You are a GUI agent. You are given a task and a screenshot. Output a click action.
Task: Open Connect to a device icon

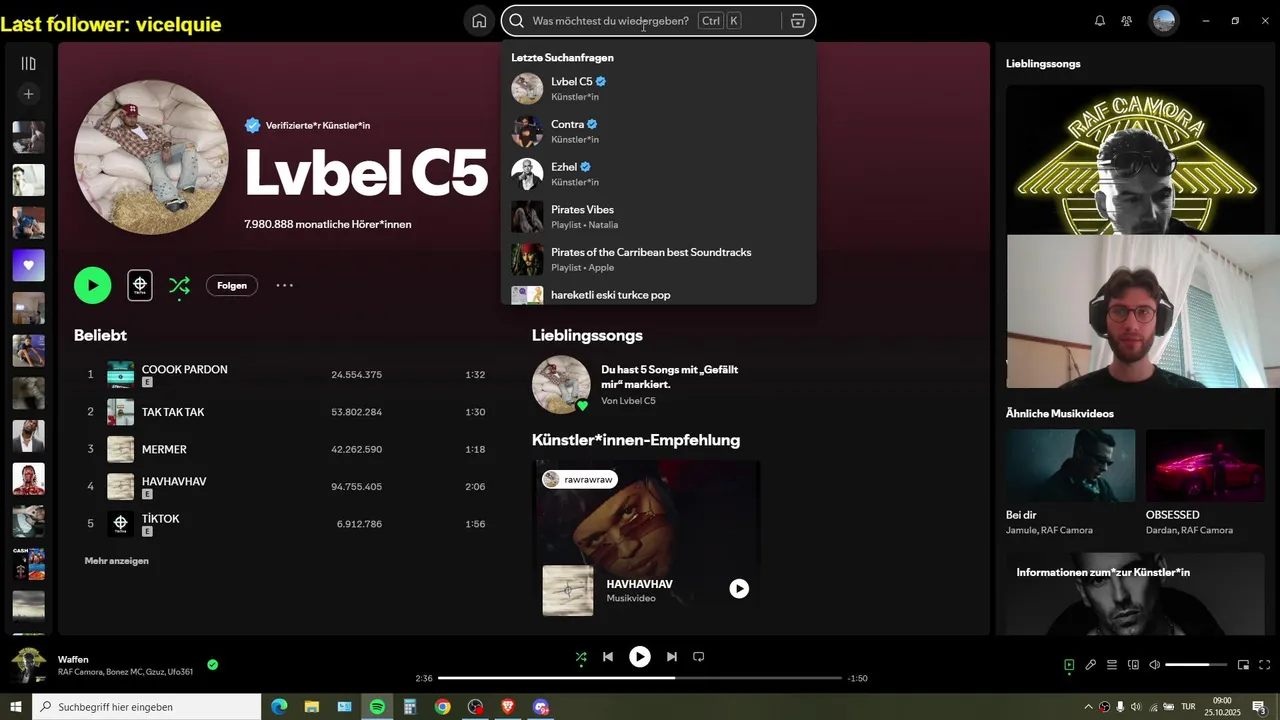(x=1133, y=665)
